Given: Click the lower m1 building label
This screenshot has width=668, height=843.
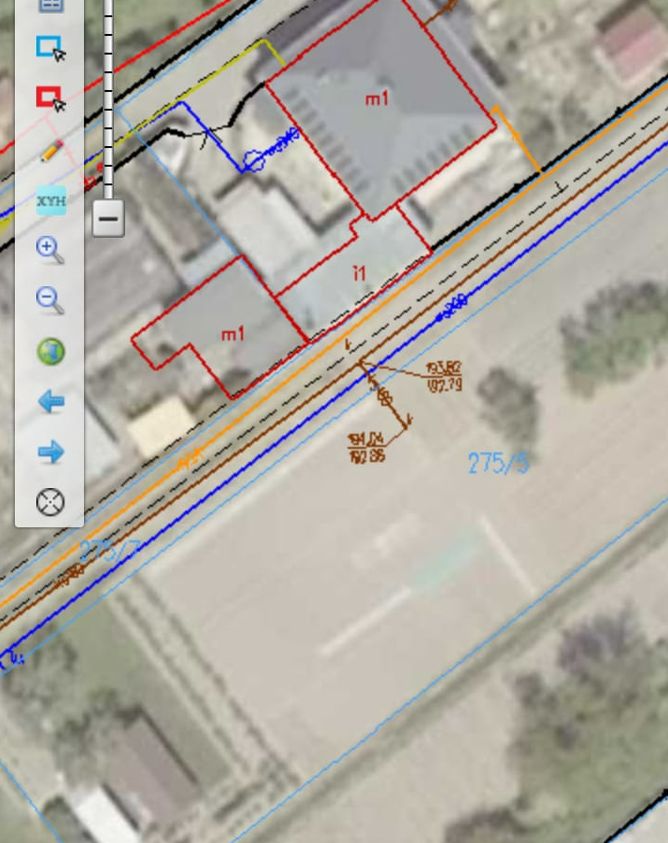Looking at the screenshot, I should [233, 334].
